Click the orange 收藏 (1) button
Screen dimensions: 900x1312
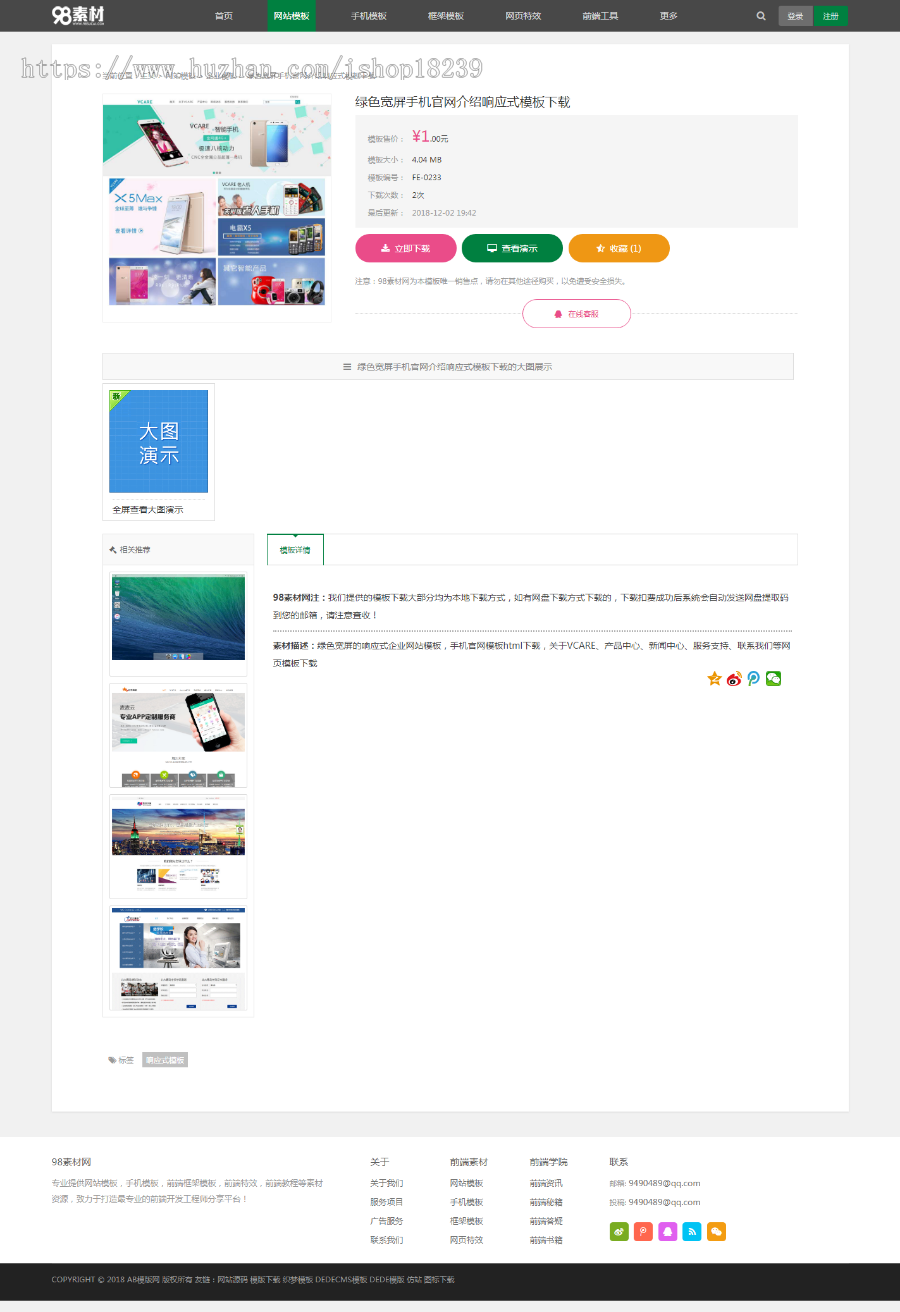tap(619, 248)
